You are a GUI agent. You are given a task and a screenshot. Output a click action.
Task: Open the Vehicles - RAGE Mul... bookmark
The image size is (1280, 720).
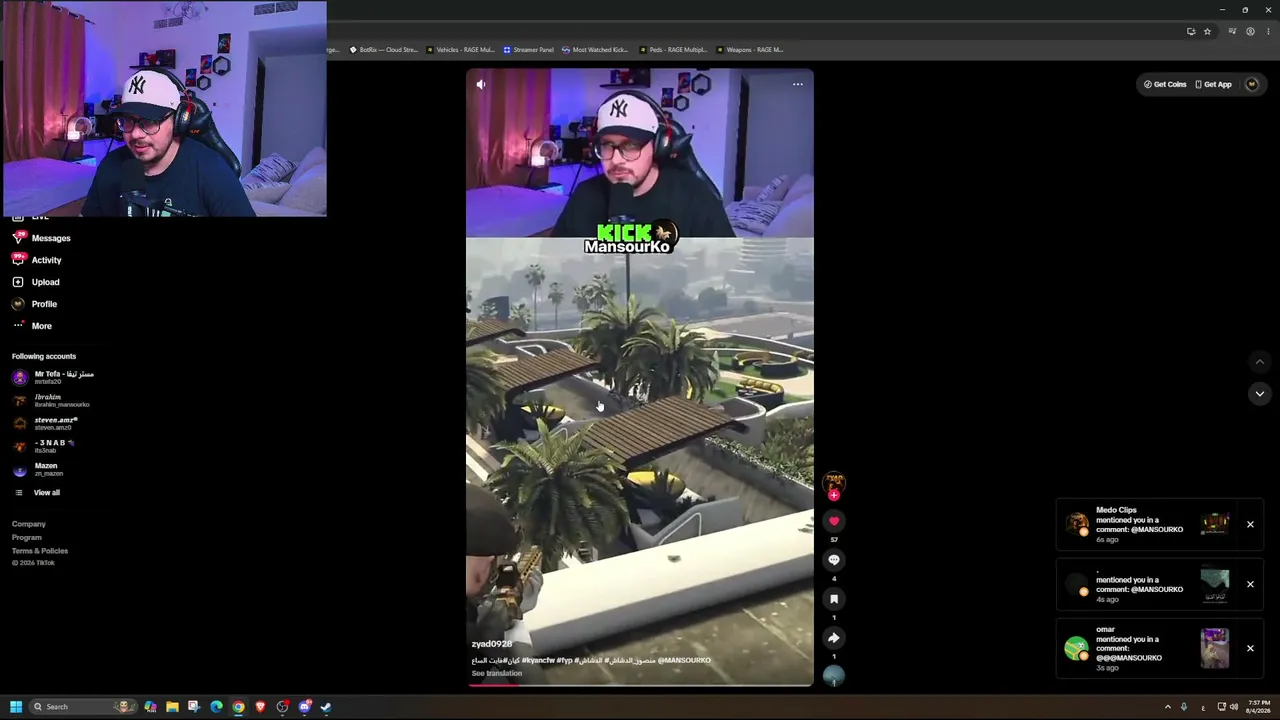[460, 49]
